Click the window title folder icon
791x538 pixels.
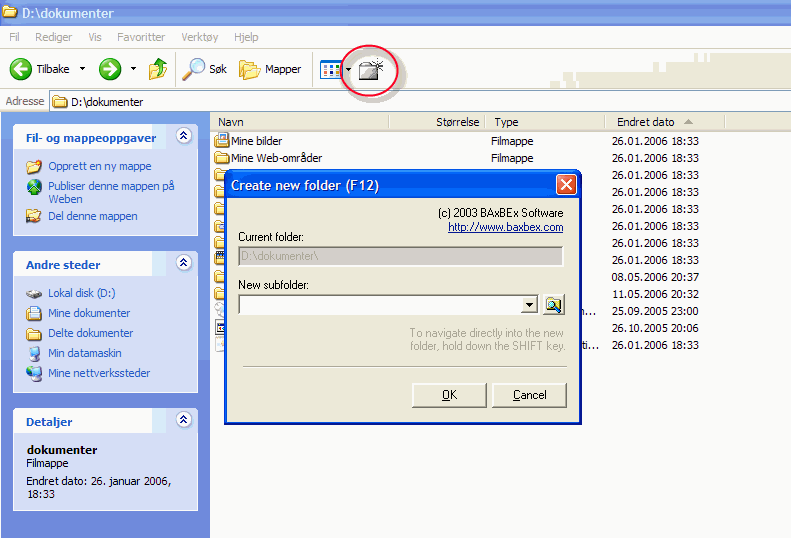[10, 12]
